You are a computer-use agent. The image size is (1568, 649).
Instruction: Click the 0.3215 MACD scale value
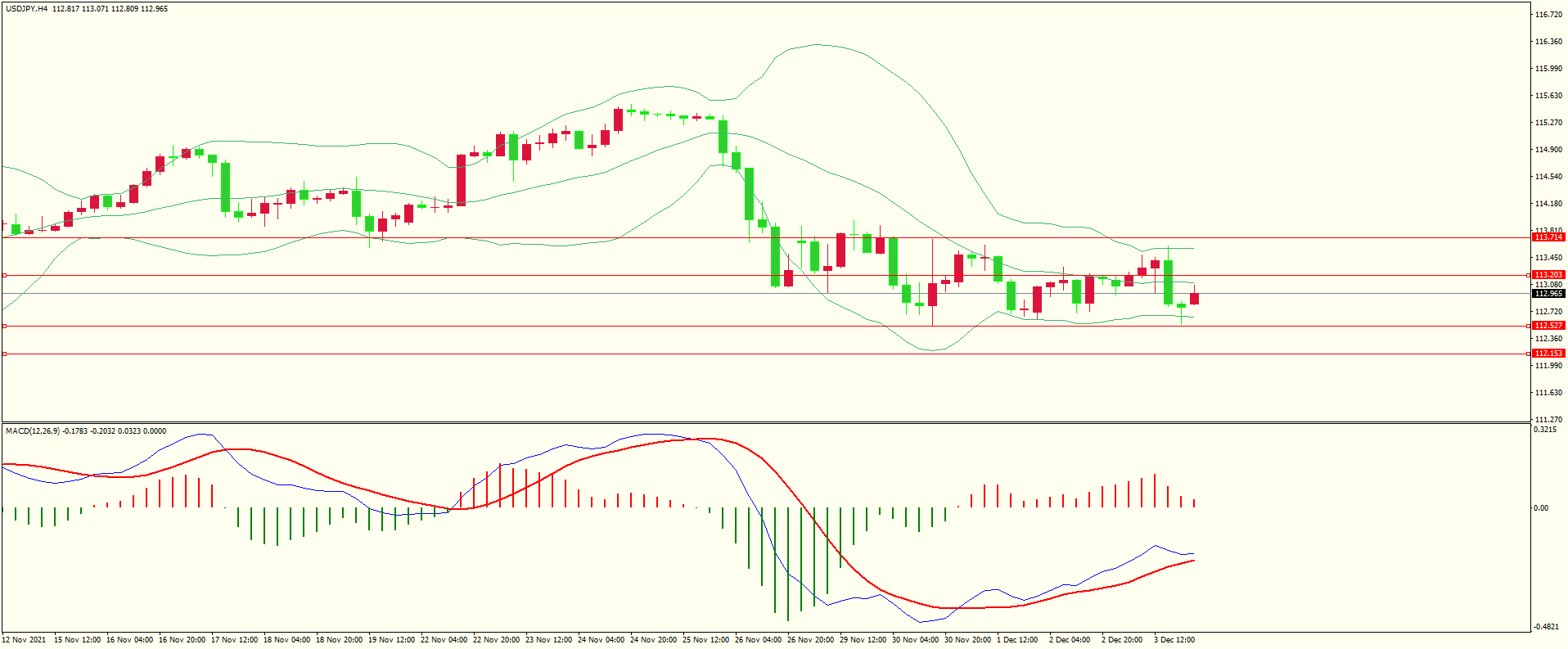pos(1546,430)
